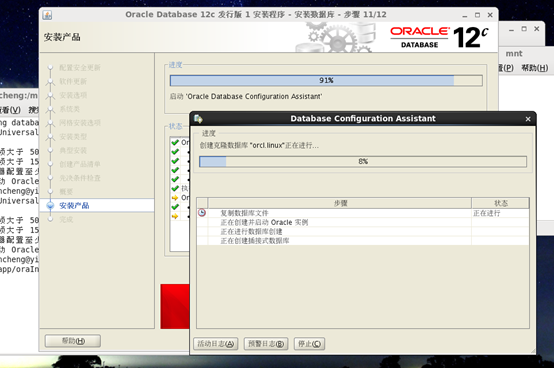
Task: Click the DBCA 8% progress bar
Action: (363, 161)
